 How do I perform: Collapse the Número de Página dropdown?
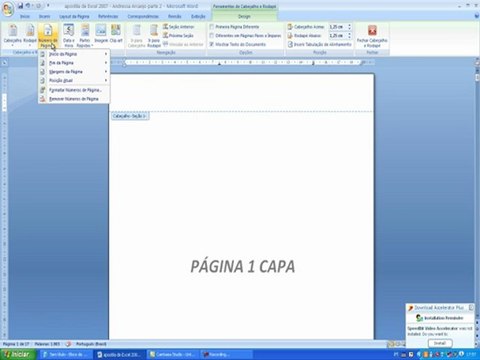(48, 35)
